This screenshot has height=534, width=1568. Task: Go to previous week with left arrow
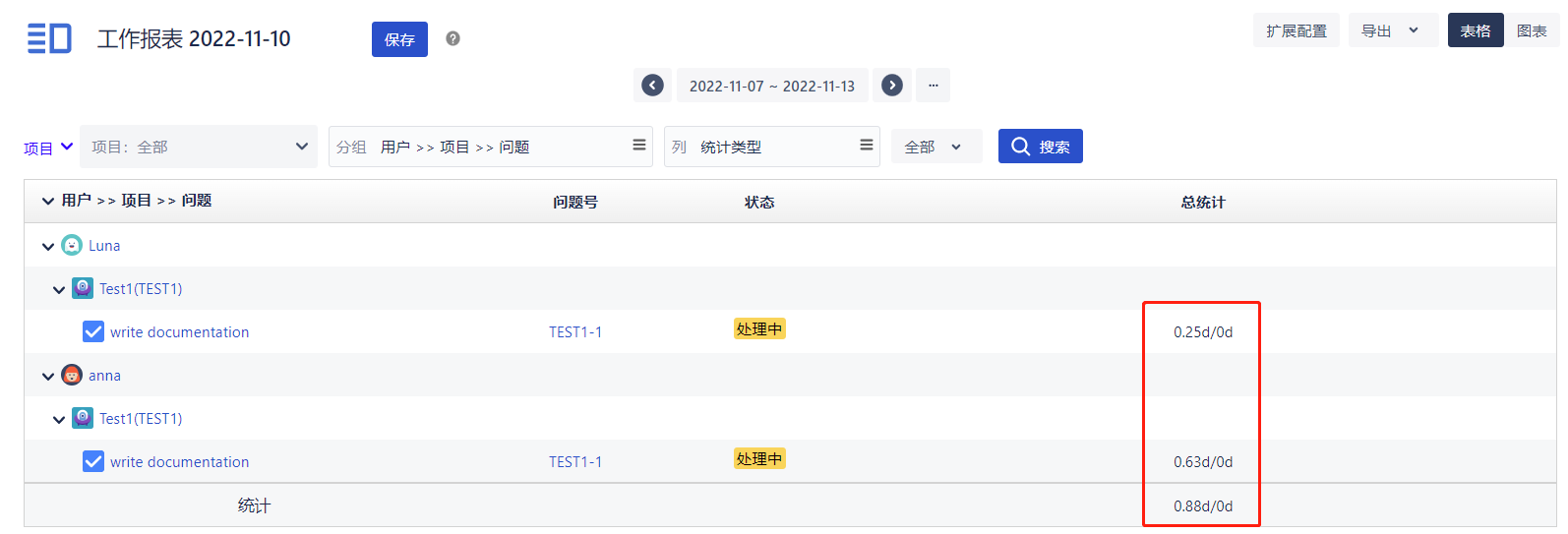pyautogui.click(x=652, y=86)
